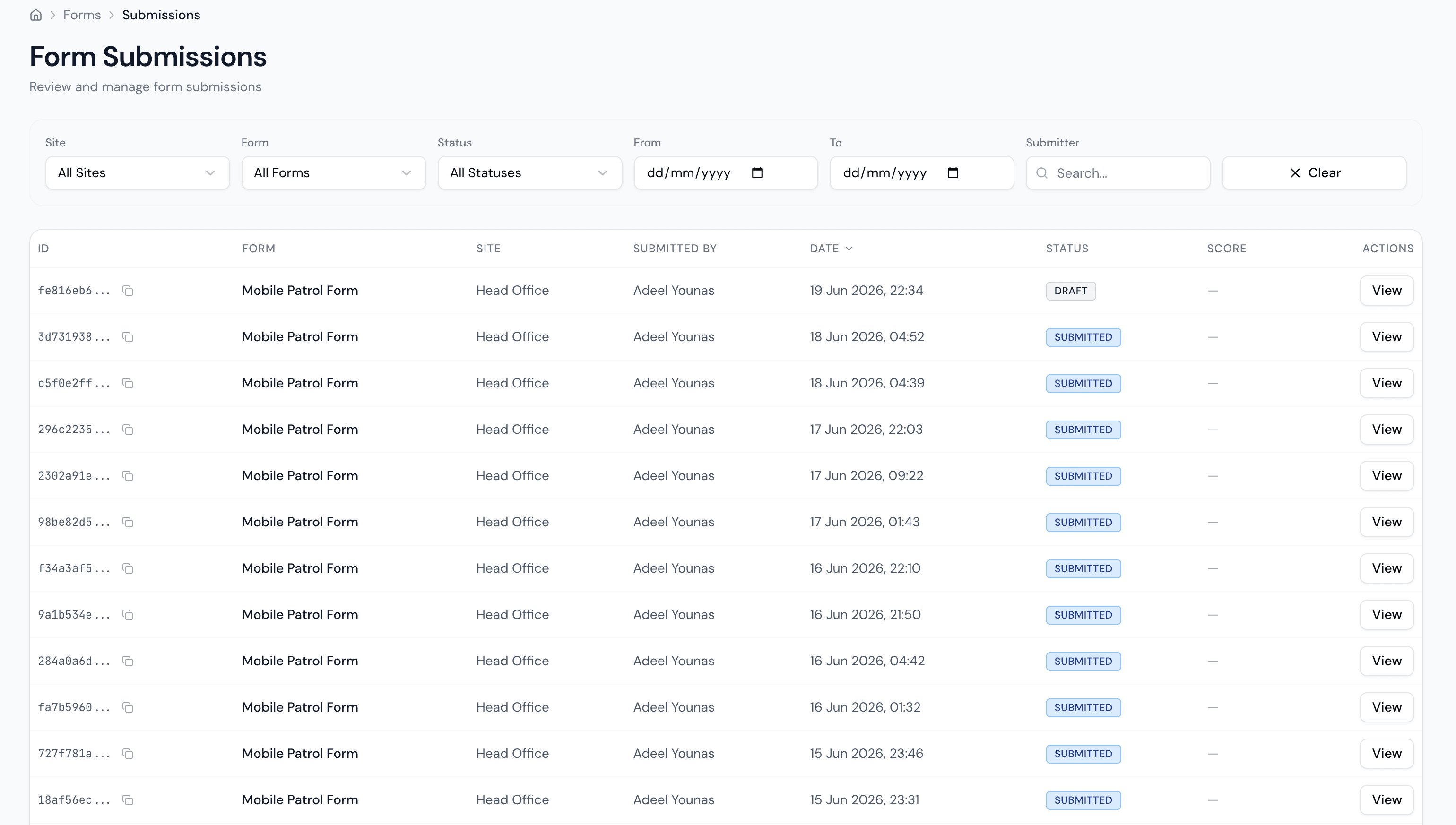
Task: Sort by the DATE column header
Action: (x=831, y=249)
